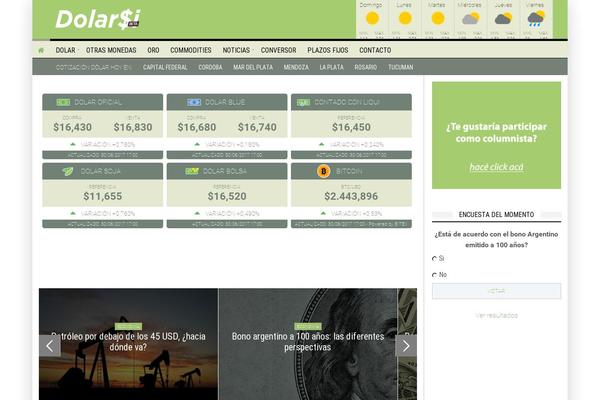Click Dolar Oficial variation up arrow
600x400 pixels.
coord(73,144)
